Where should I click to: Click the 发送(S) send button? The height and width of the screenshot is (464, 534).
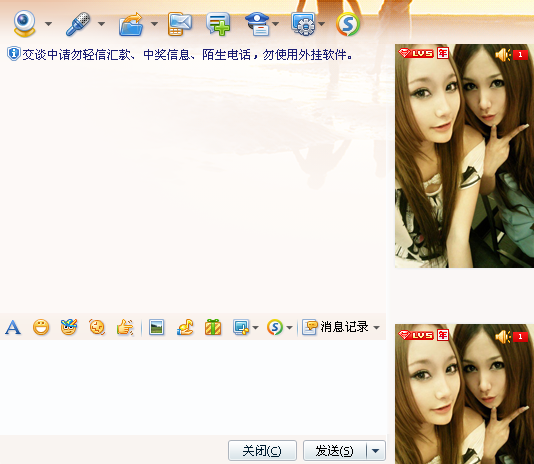(x=334, y=450)
